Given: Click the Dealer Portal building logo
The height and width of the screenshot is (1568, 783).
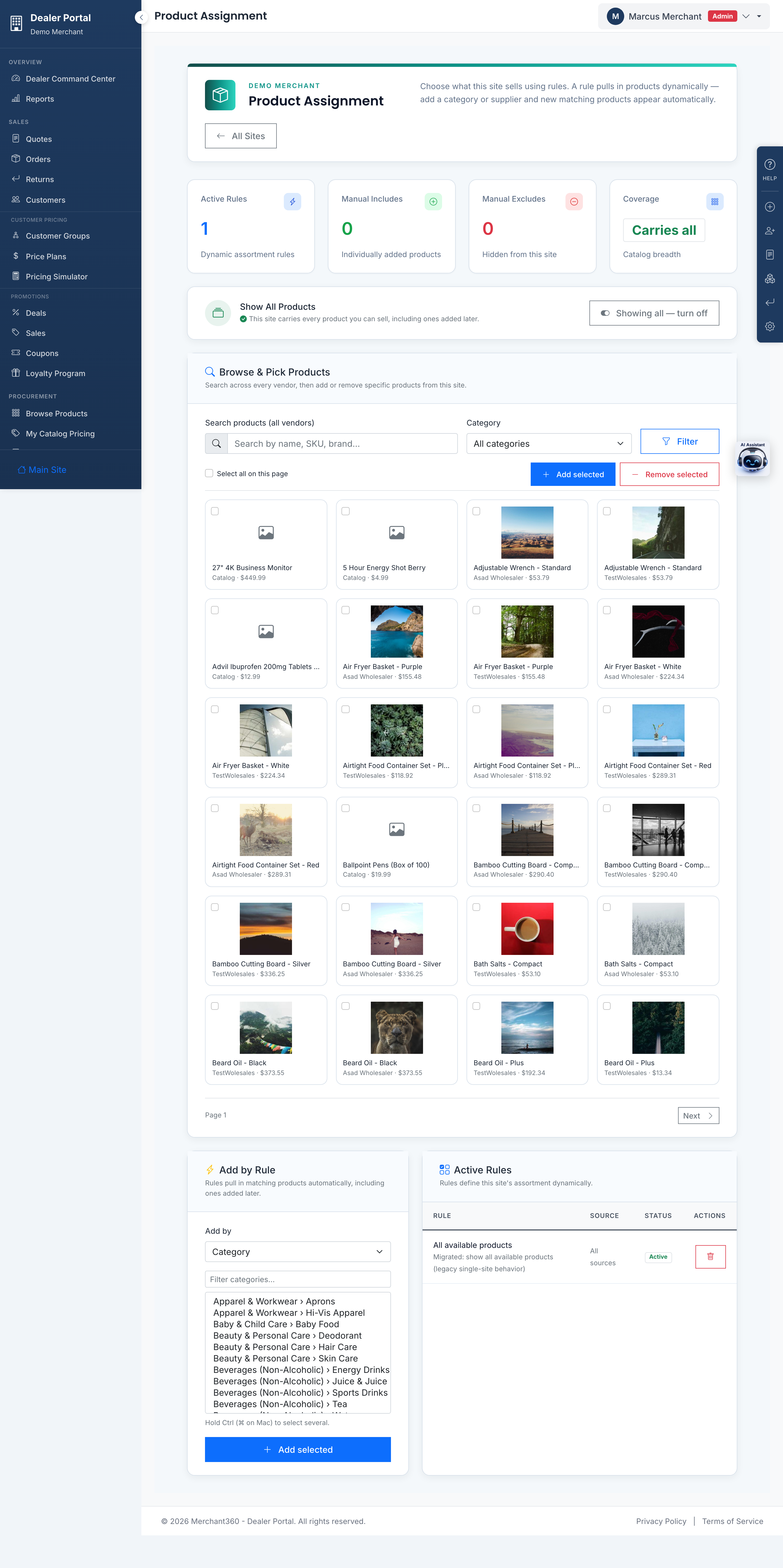Looking at the screenshot, I should click(x=16, y=23).
